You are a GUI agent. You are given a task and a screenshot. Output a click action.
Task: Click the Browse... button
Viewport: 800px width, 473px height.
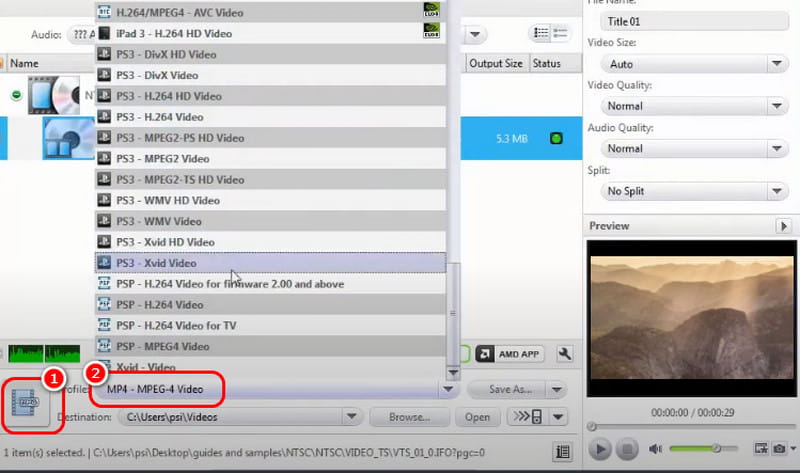click(409, 417)
